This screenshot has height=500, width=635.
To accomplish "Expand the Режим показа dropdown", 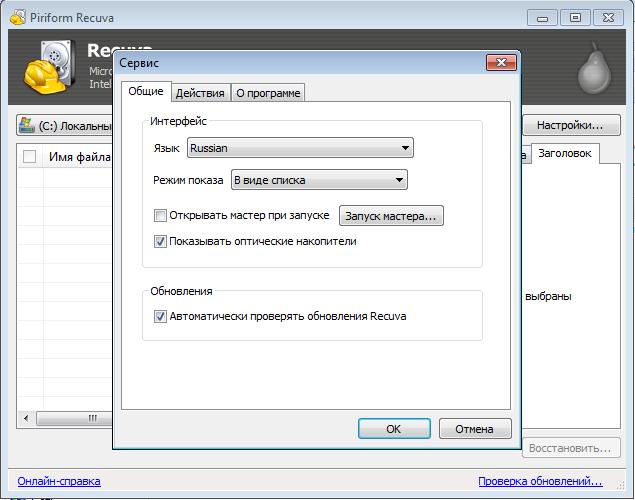I will pyautogui.click(x=319, y=180).
